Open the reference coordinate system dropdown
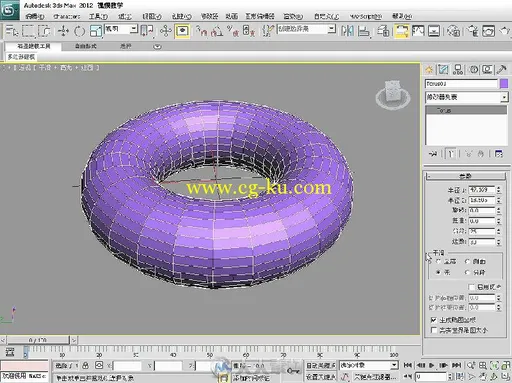Viewport: 512px width, 383px height. tap(133, 29)
